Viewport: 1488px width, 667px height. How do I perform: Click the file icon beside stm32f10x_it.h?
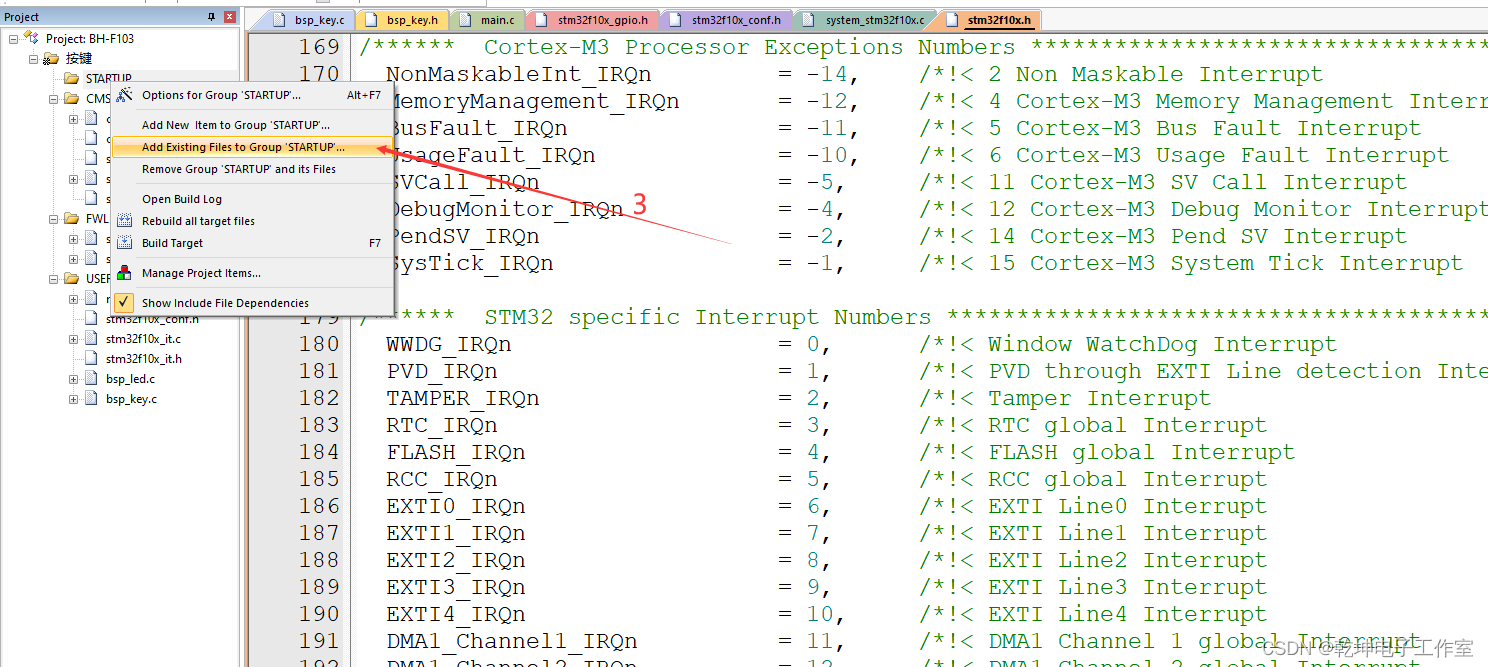pyautogui.click(x=91, y=359)
